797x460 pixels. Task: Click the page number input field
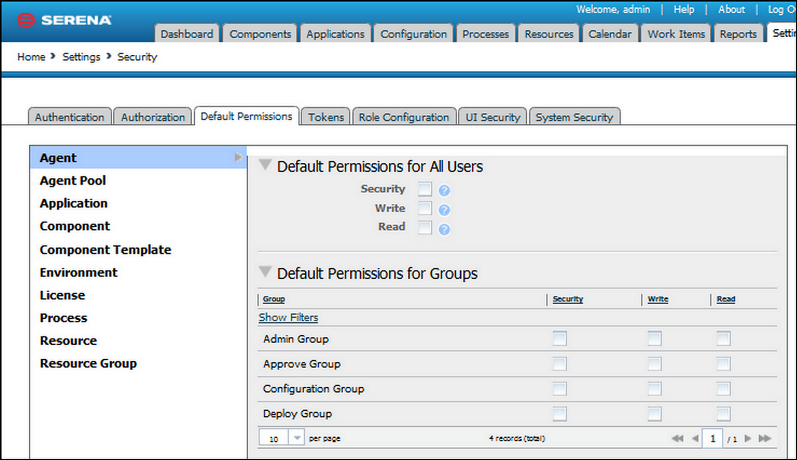713,438
